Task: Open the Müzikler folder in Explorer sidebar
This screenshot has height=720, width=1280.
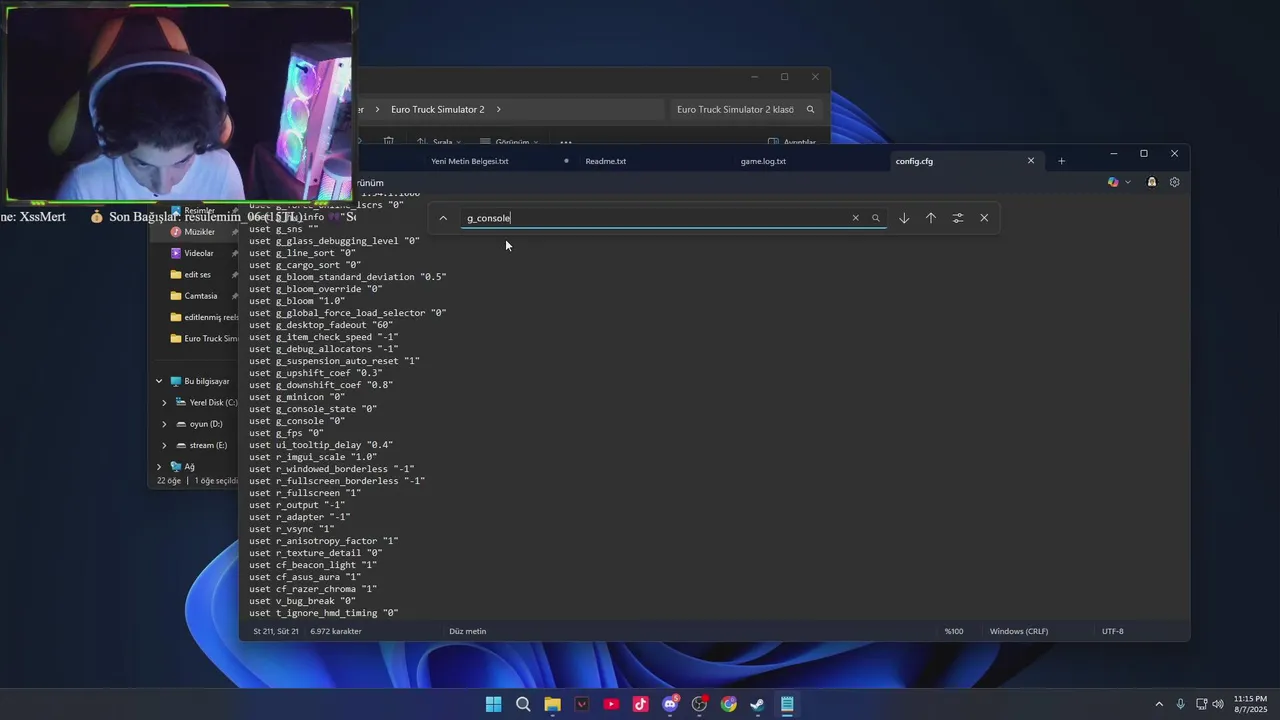Action: tap(199, 232)
